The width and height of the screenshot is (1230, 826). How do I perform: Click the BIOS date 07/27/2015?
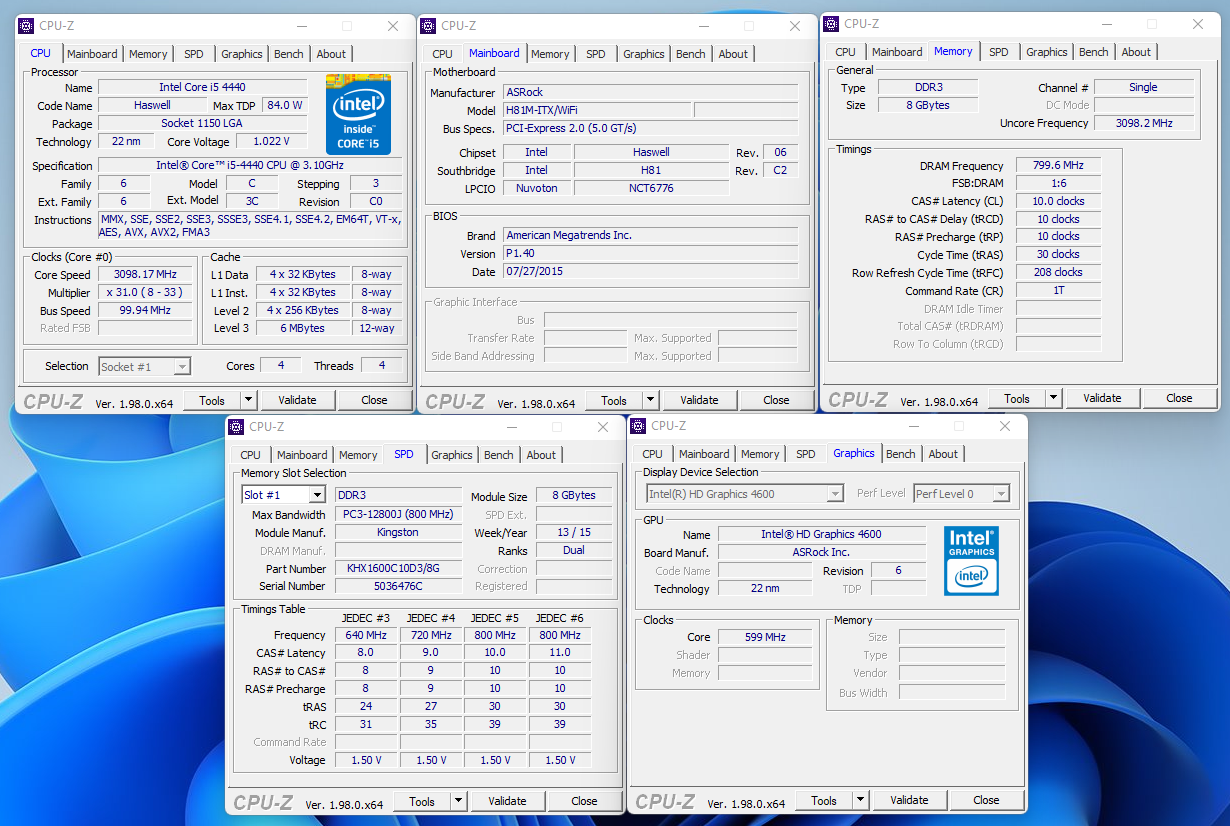650,272
